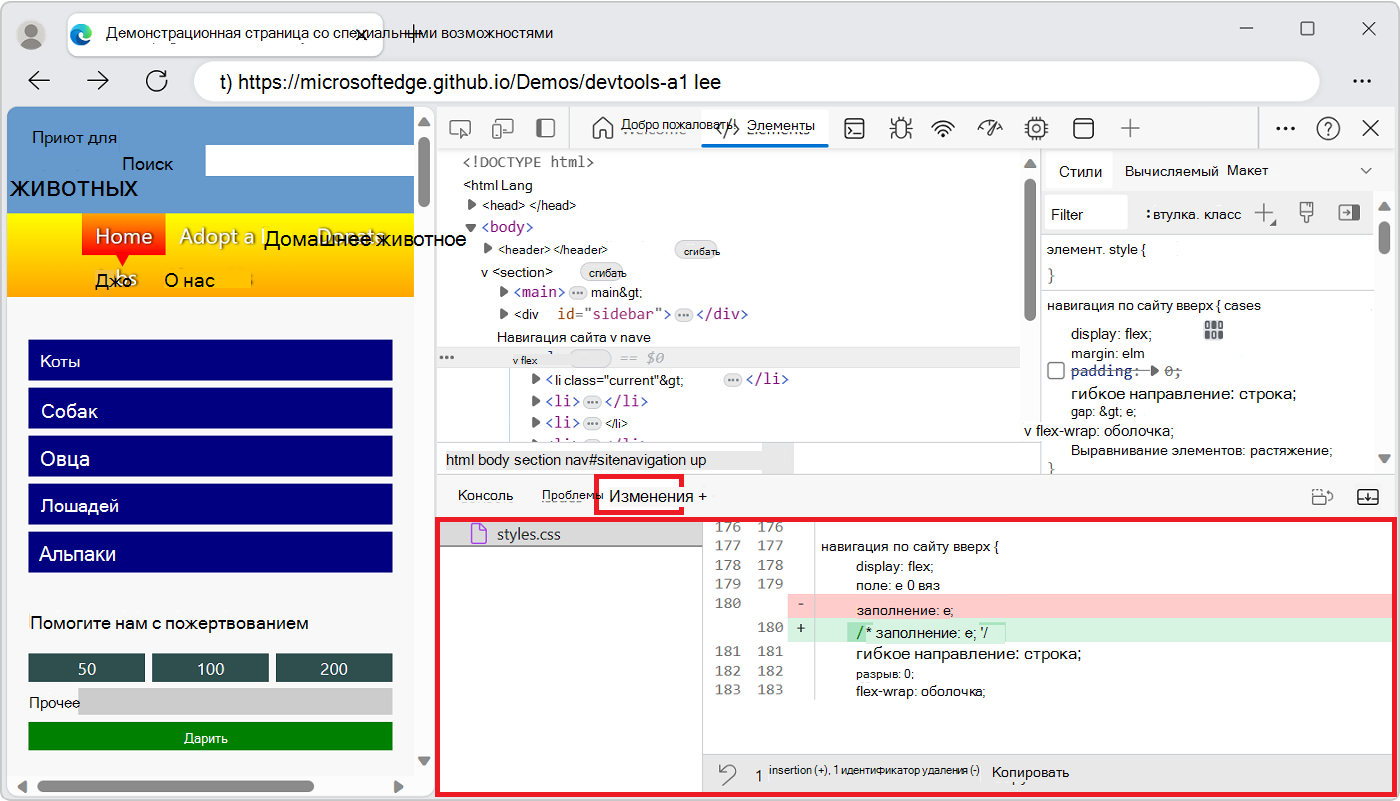Open the Овца sidebar link
Image resolution: width=1400 pixels, height=801 pixels.
pyautogui.click(x=210, y=458)
